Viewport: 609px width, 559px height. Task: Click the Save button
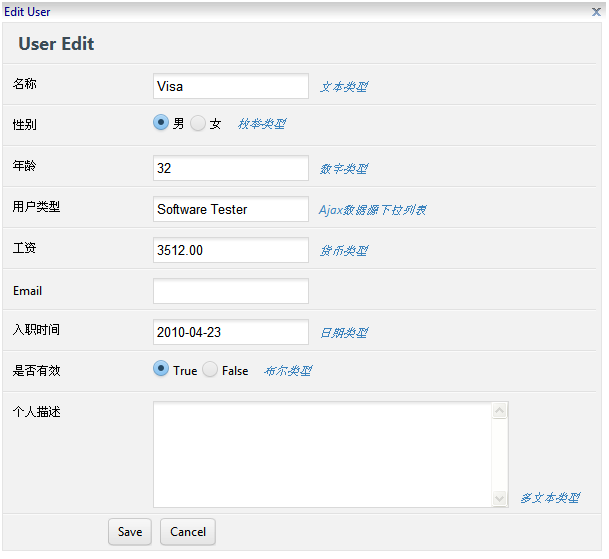pos(129,532)
